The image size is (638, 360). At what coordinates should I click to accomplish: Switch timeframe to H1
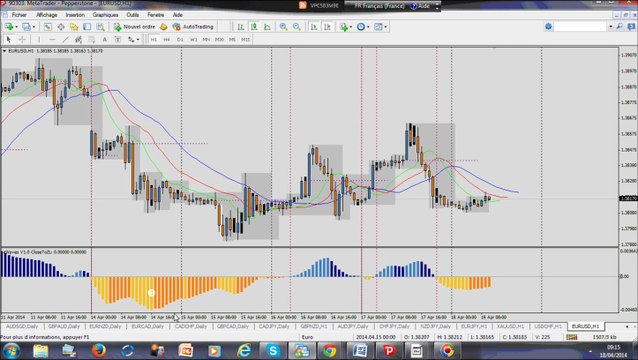(154, 39)
